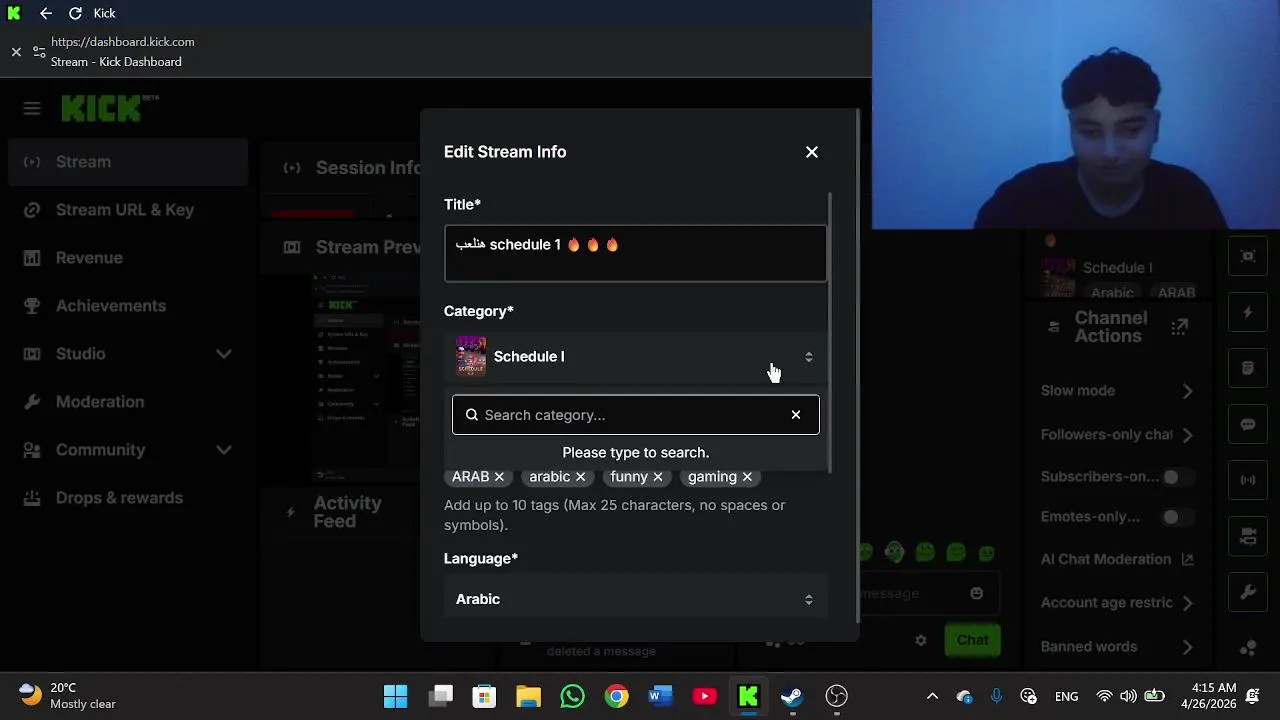Image resolution: width=1280 pixels, height=720 pixels.
Task: Click the ENG language indicator in taskbar
Action: 1066,696
